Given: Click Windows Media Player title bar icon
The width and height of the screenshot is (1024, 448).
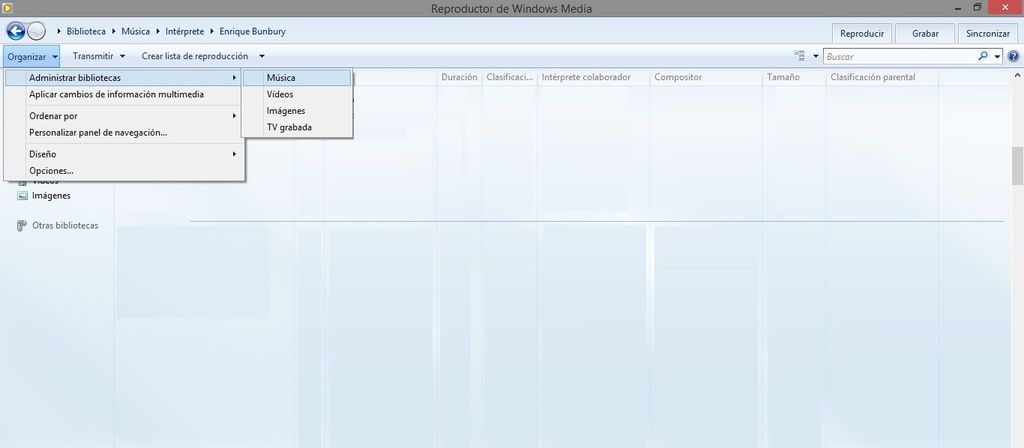Looking at the screenshot, I should point(8,9).
